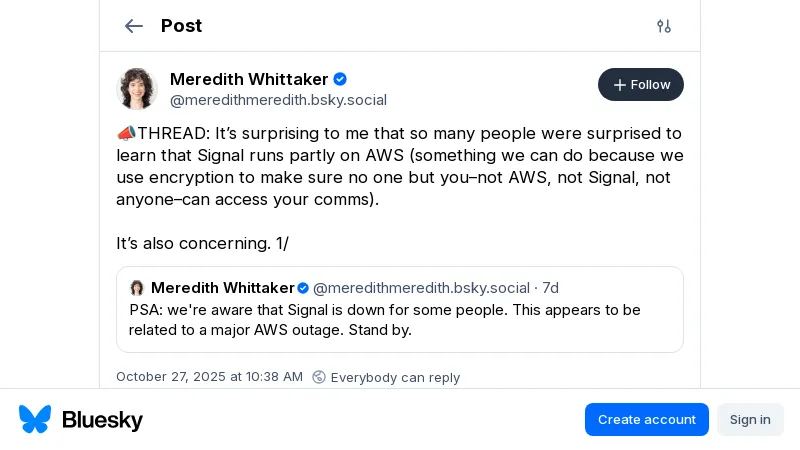This screenshot has width=800, height=450.
Task: Click the plus icon in Follow button
Action: (619, 85)
